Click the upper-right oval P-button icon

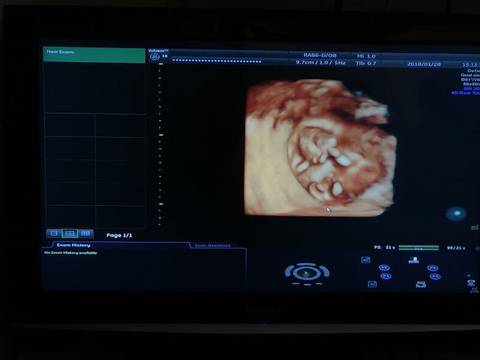pos(433,268)
